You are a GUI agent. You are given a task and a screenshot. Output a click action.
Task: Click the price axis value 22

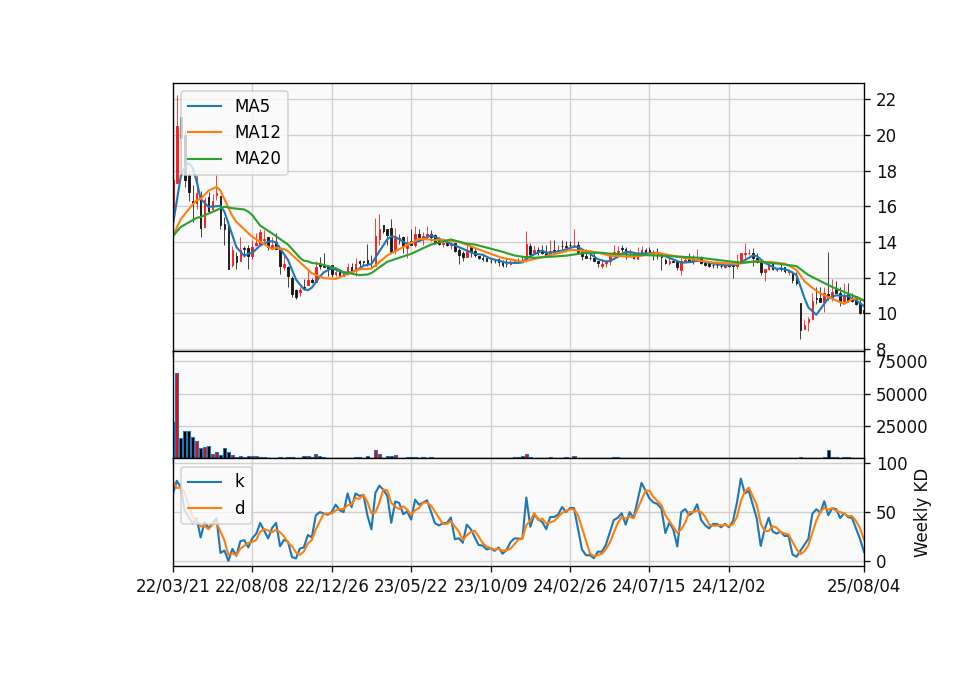pos(886,100)
